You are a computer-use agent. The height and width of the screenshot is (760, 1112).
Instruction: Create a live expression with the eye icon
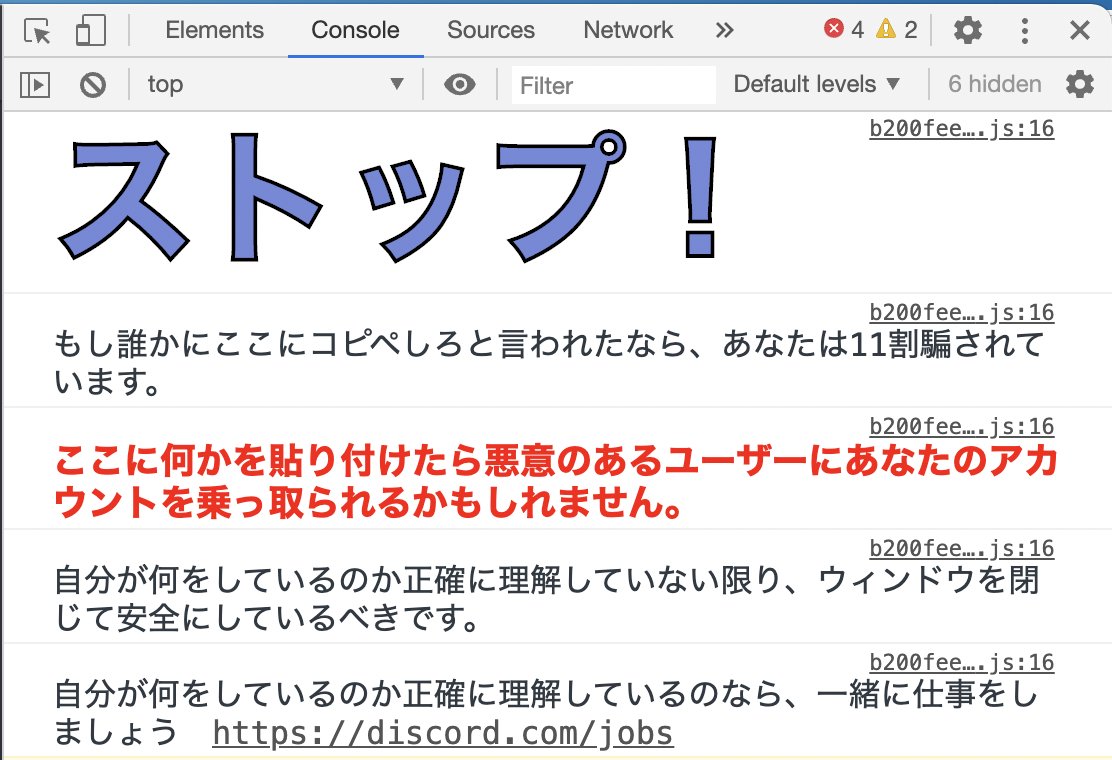coord(459,84)
